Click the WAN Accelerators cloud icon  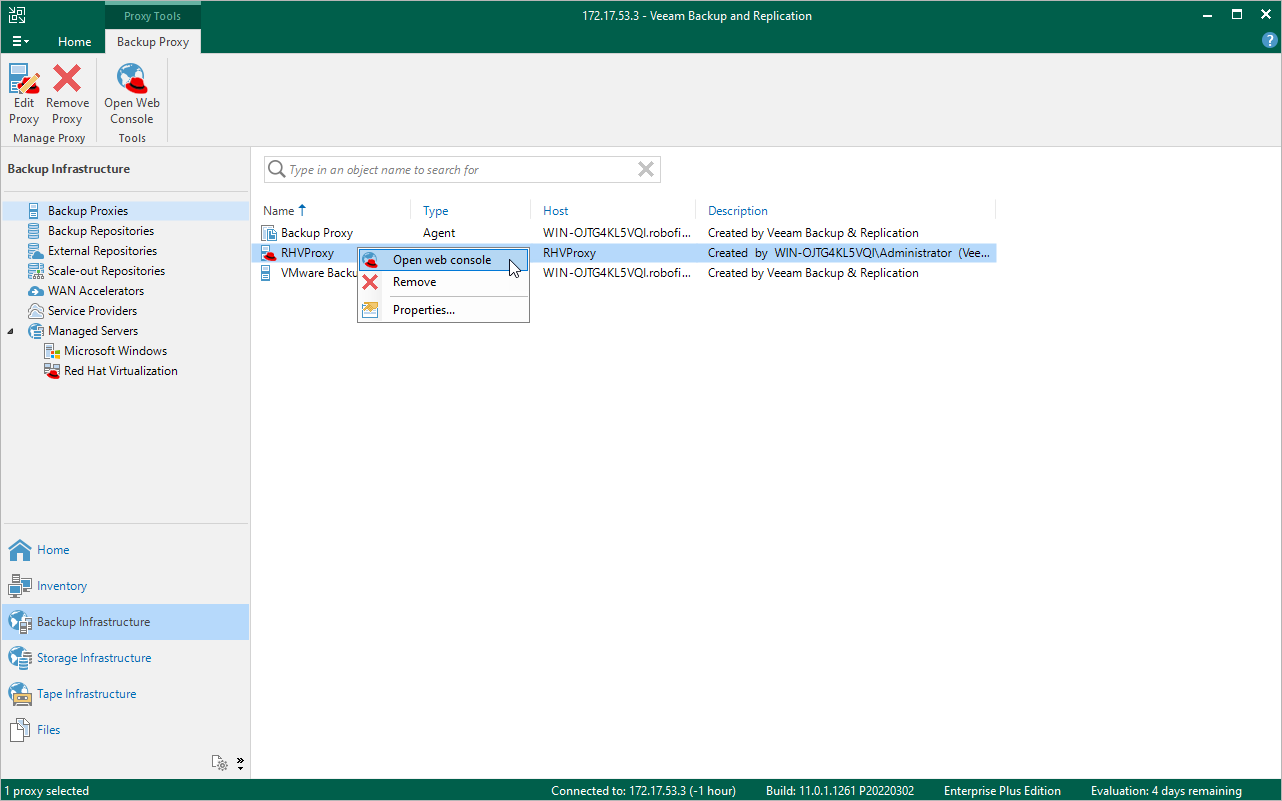[x=34, y=291]
